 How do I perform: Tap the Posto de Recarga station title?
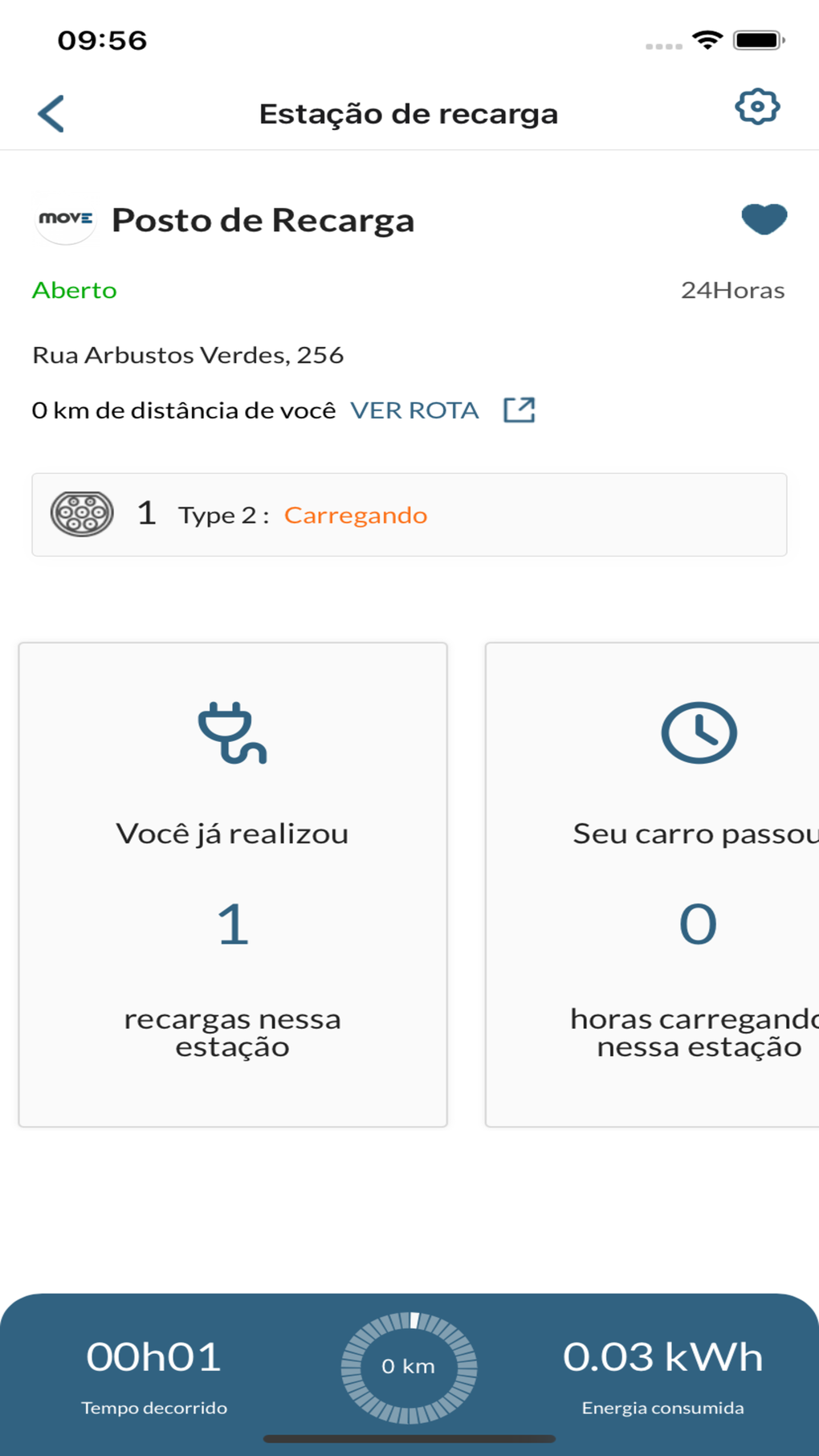click(263, 220)
